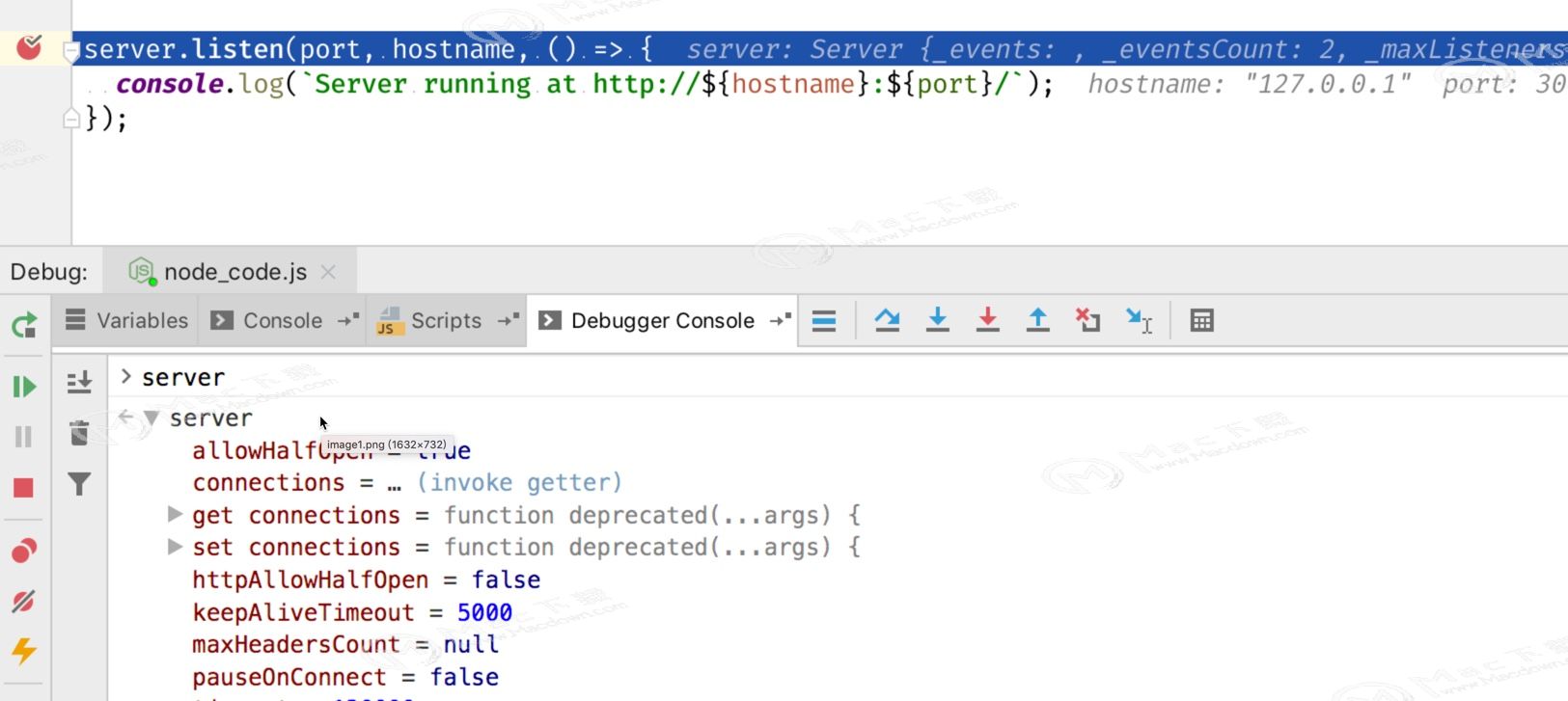Select the httpAllowHalfOpen = false row
Image resolution: width=1568 pixels, height=701 pixels.
366,580
